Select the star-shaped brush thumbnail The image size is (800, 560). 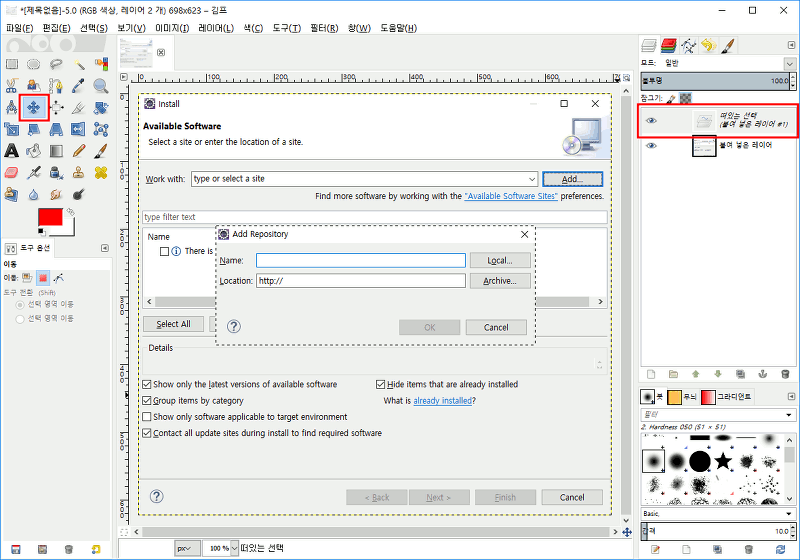tap(723, 461)
